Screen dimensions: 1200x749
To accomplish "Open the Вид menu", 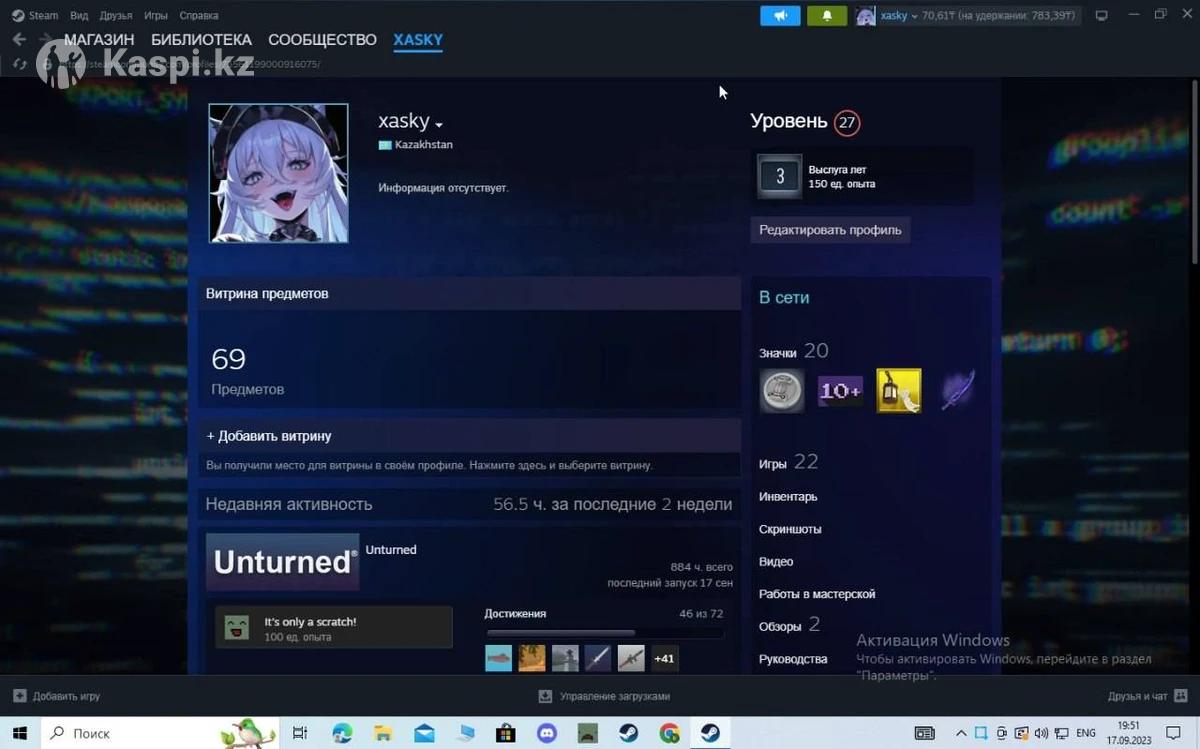I will [x=79, y=15].
